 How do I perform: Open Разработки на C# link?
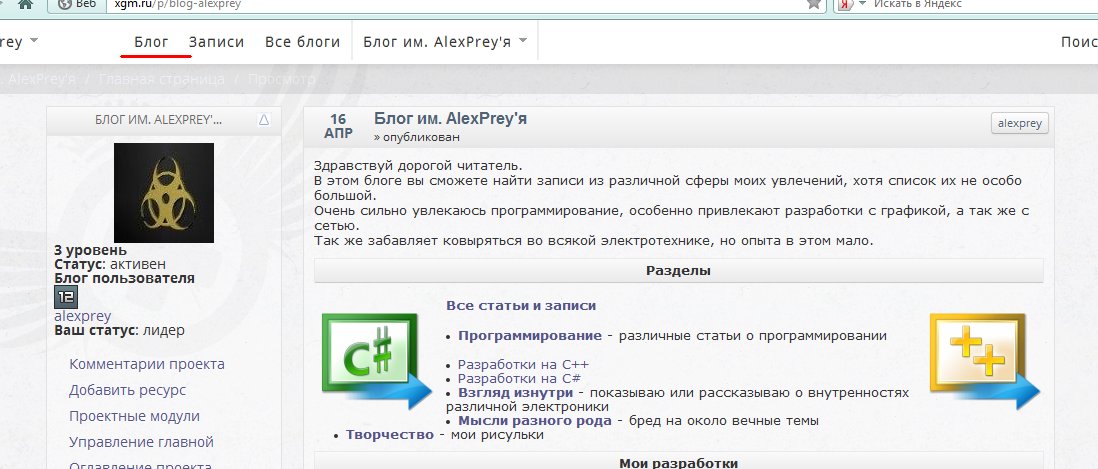[519, 379]
